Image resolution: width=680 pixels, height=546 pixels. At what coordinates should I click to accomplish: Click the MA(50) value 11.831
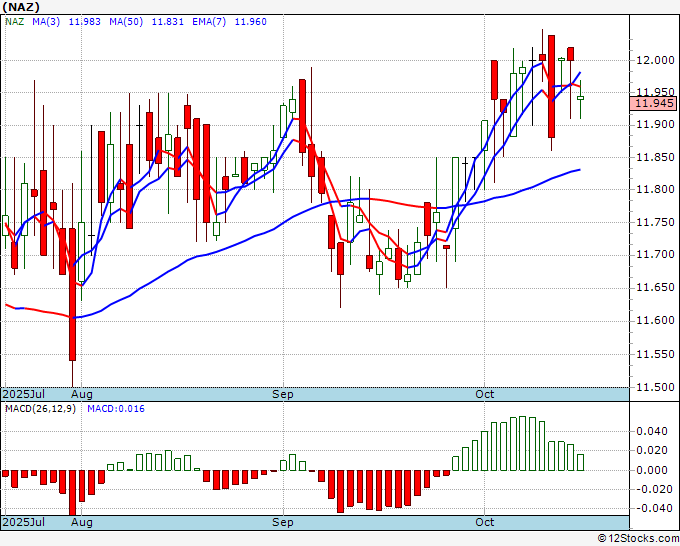(x=167, y=22)
